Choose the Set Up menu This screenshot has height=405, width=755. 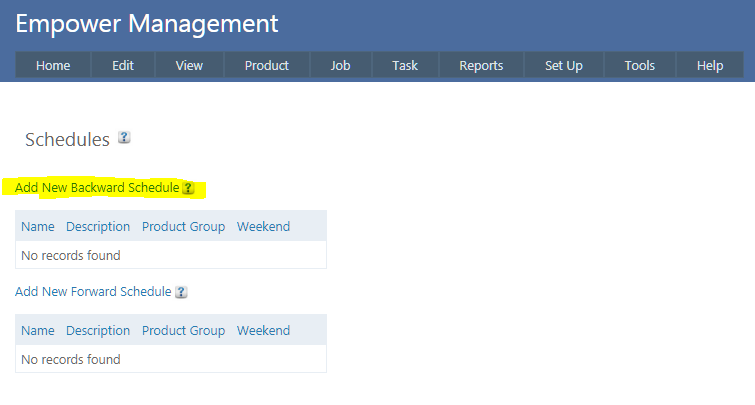pos(564,65)
